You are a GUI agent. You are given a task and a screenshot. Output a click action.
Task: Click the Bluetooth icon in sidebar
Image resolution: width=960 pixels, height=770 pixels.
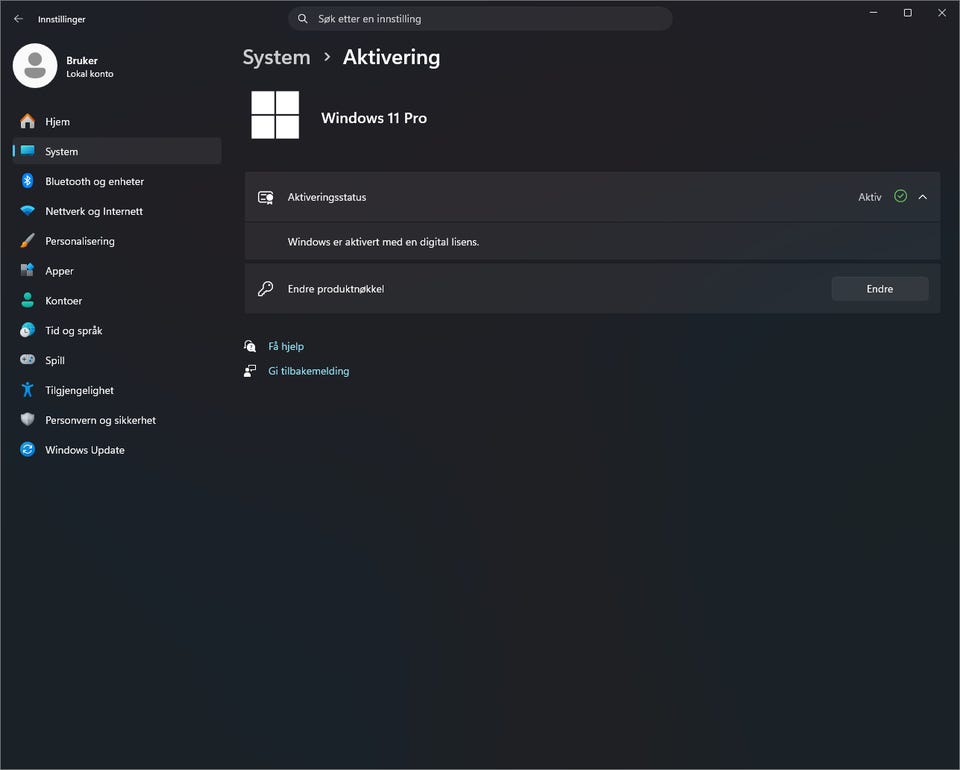[x=28, y=181]
